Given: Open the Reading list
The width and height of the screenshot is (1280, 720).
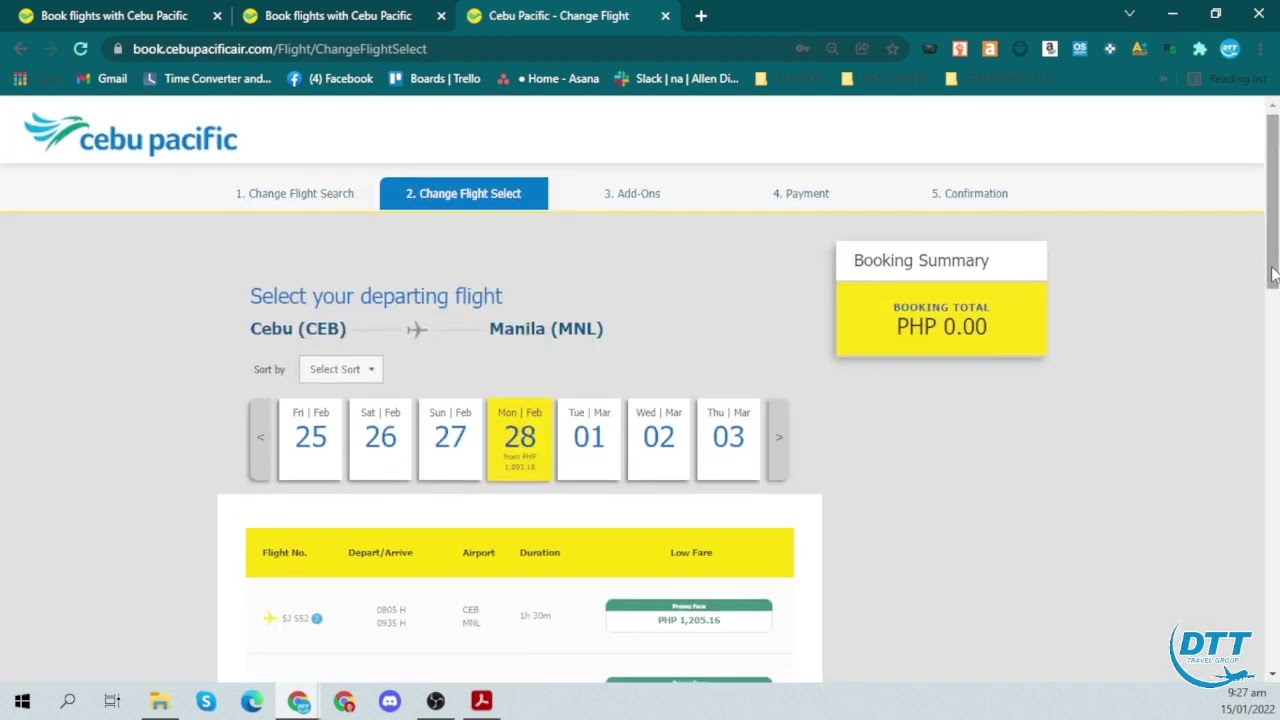Looking at the screenshot, I should tap(1226, 78).
